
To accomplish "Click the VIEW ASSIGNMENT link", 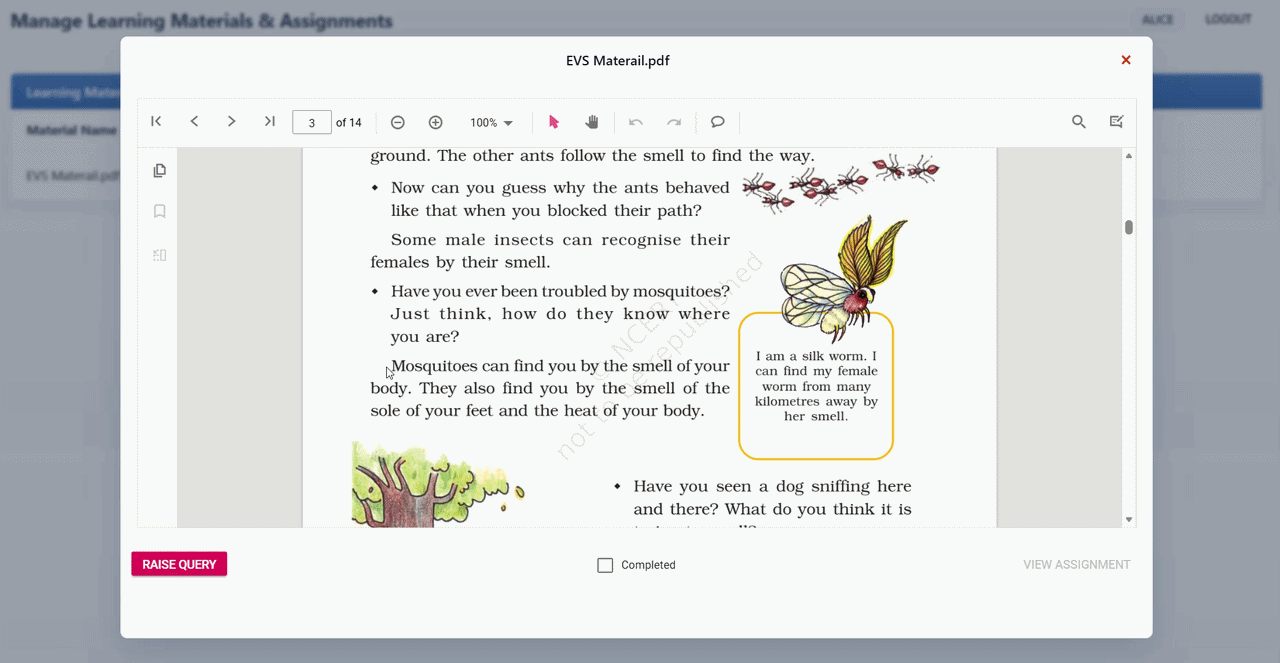I will click(1076, 564).
